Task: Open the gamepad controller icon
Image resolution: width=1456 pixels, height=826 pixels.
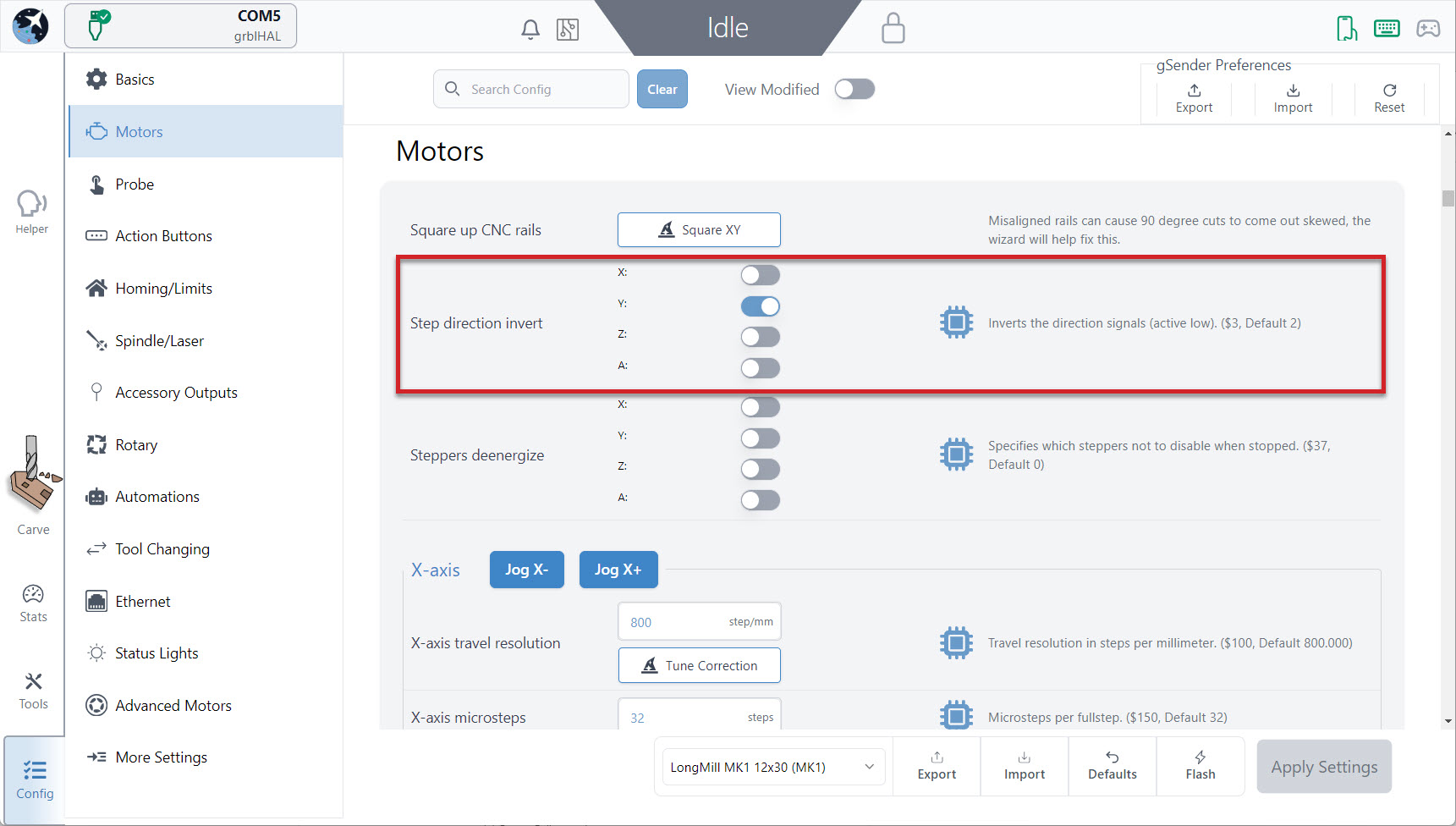Action: pyautogui.click(x=1428, y=29)
